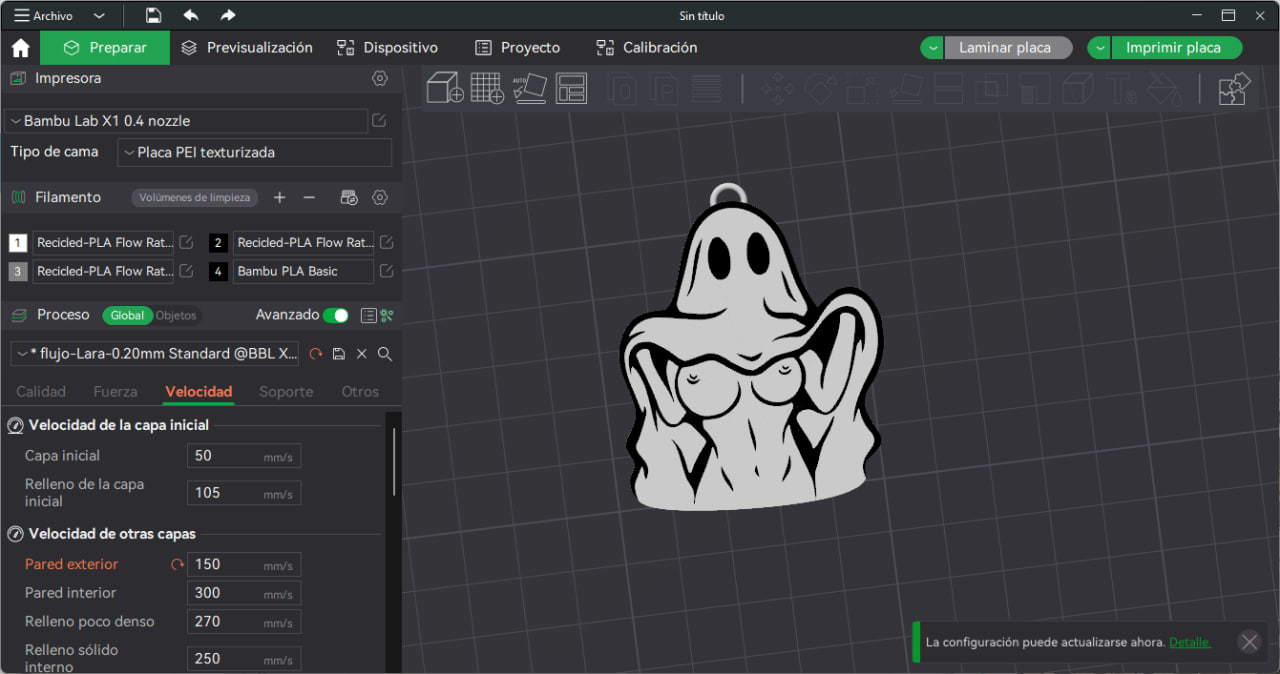
Task: Open filament 1 preset dropdown
Action: tap(103, 242)
